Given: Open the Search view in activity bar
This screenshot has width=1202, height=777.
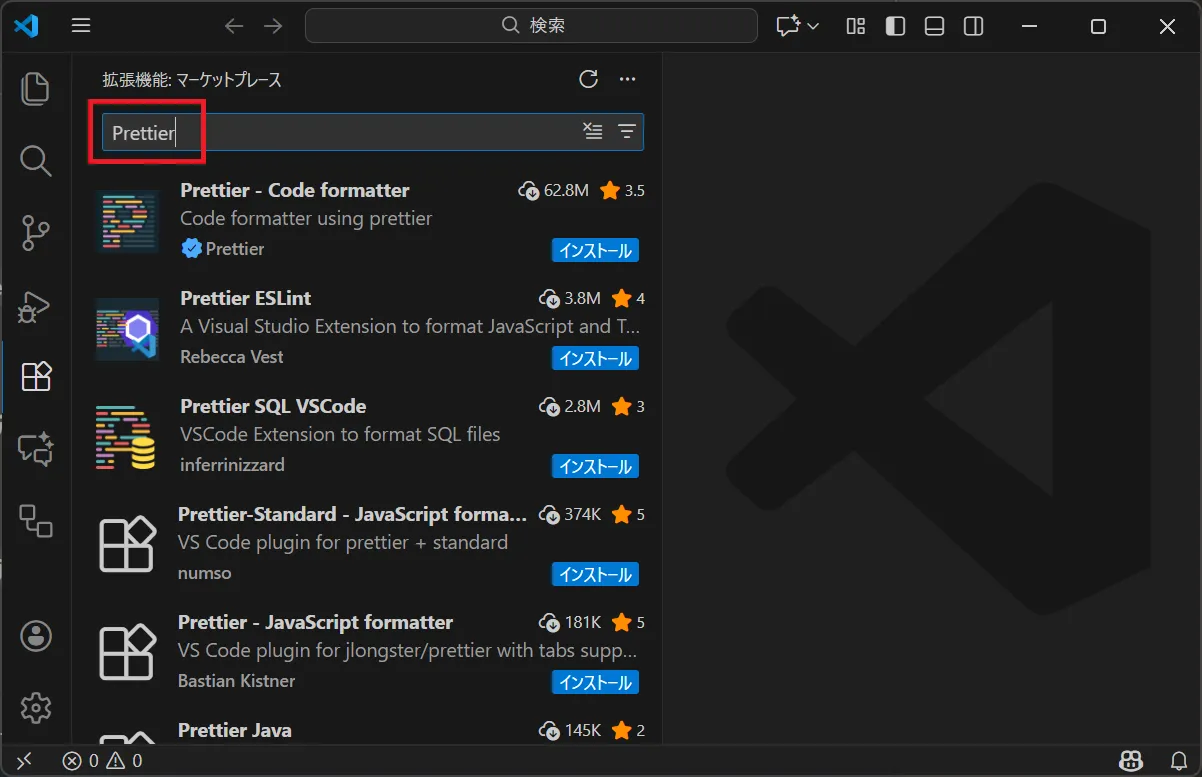Looking at the screenshot, I should pyautogui.click(x=36, y=160).
